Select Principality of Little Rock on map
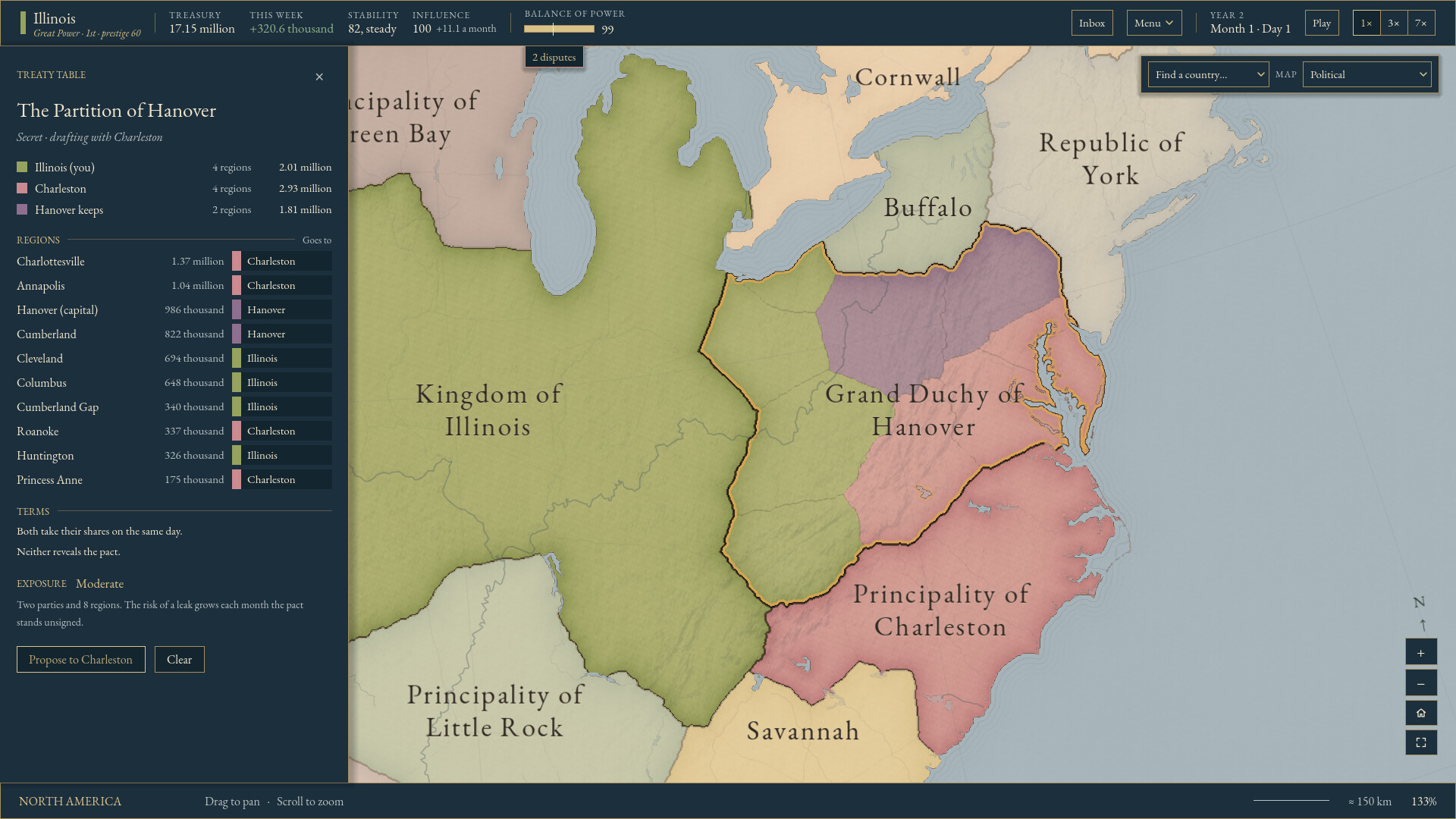Image resolution: width=1456 pixels, height=819 pixels. pos(494,711)
